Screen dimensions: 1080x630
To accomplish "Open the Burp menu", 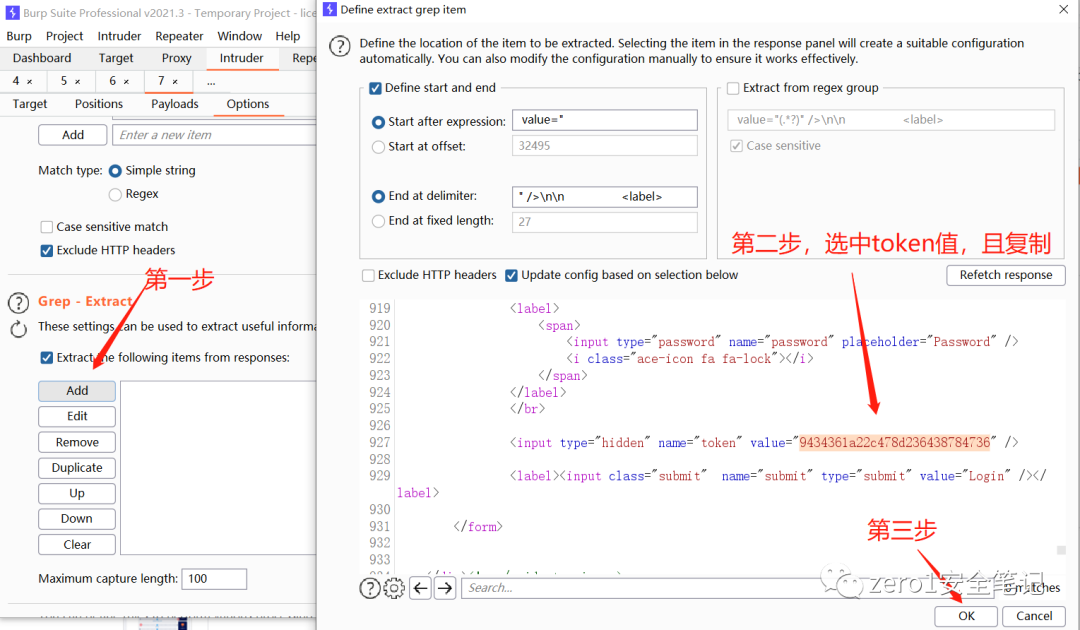I will click(x=19, y=36).
